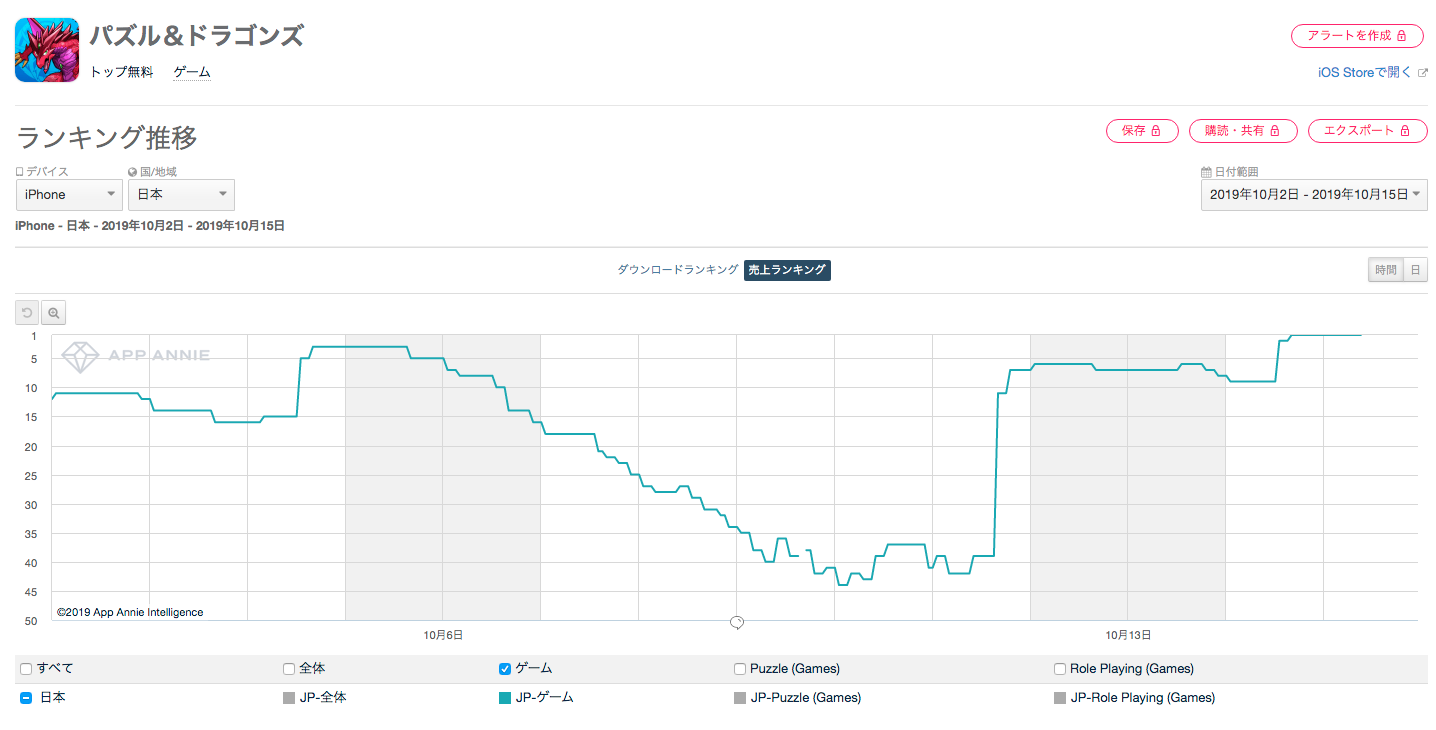1436x730 pixels.
Task: Uncheck the ゲーム checkbox
Action: click(x=505, y=669)
